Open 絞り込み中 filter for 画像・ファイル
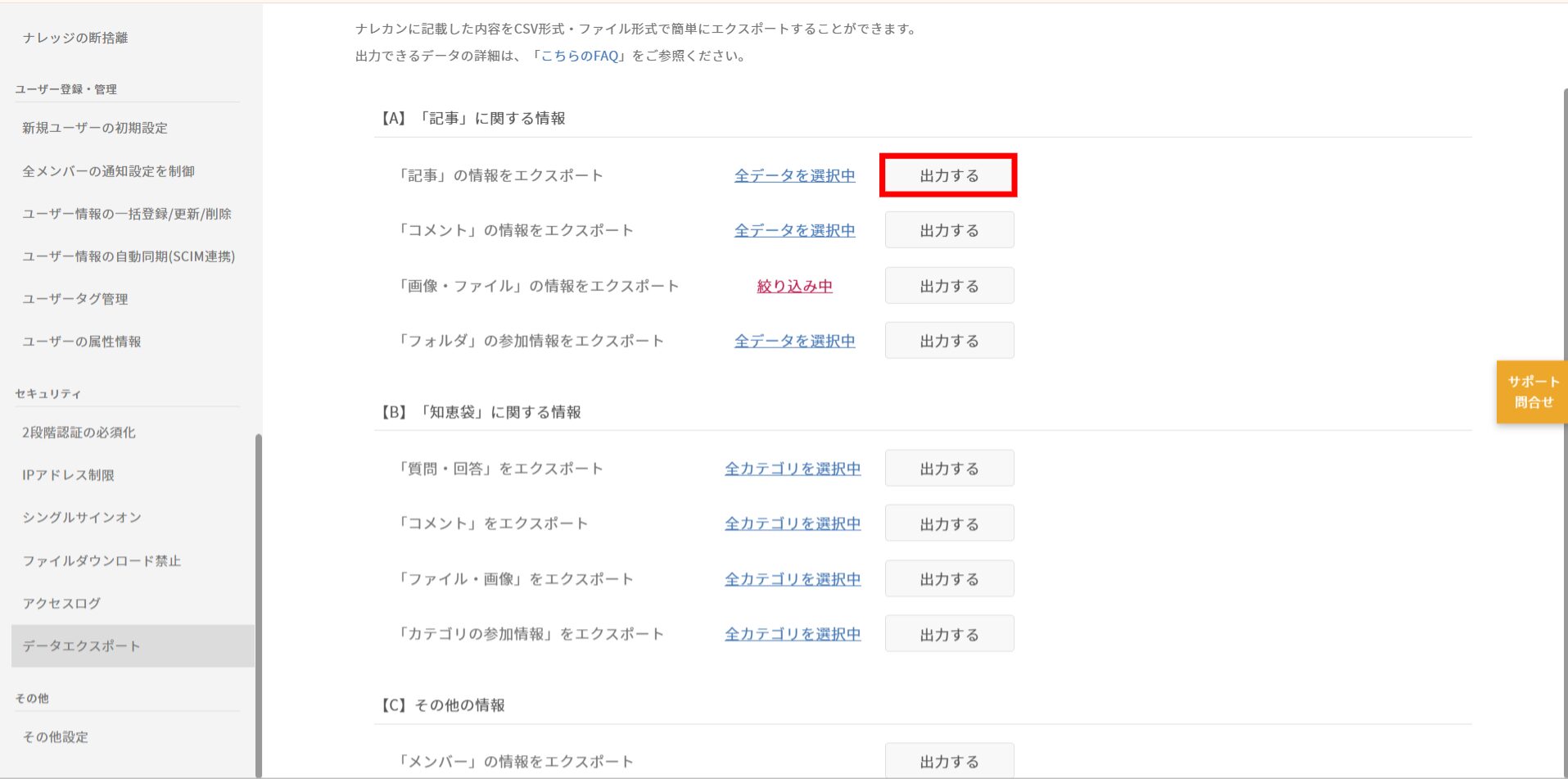1568x779 pixels. (x=794, y=286)
